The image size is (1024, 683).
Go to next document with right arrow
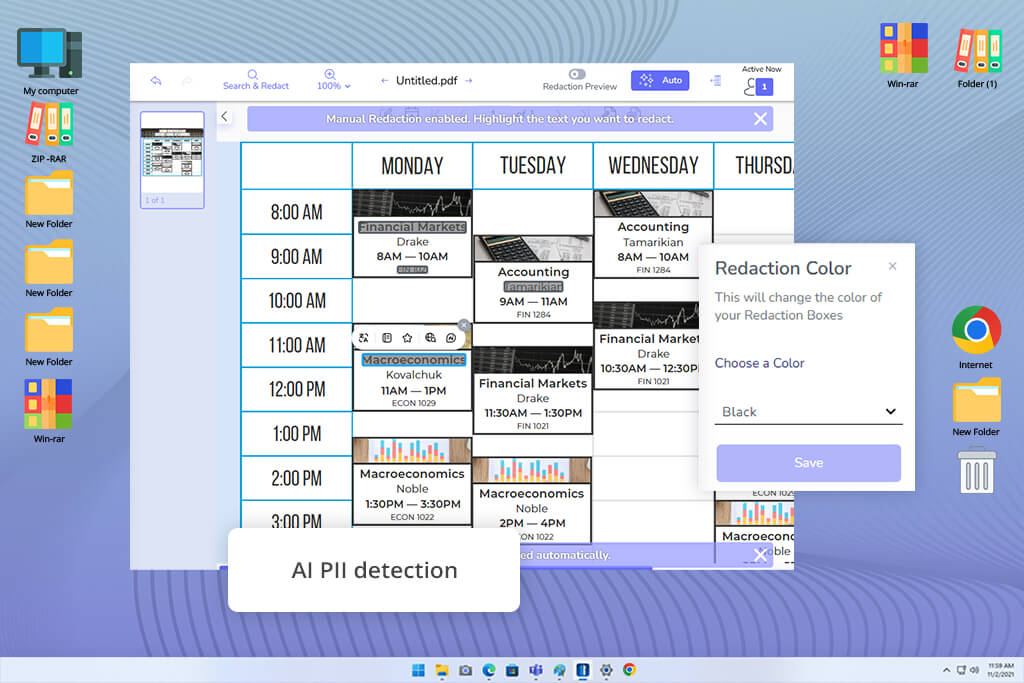click(x=469, y=80)
